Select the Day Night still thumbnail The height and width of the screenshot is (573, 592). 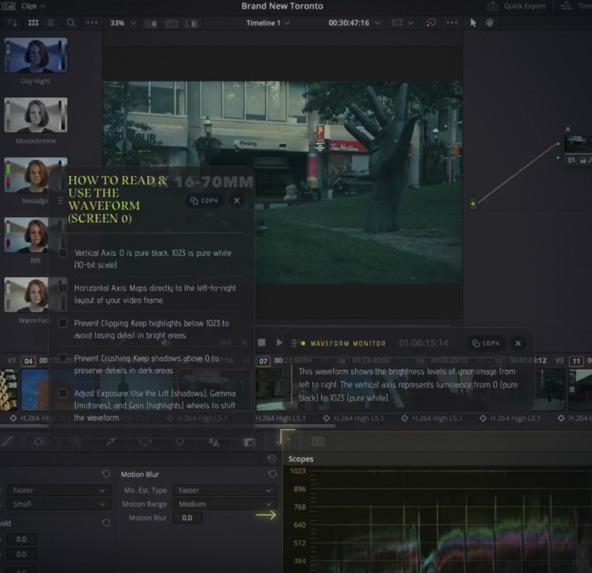(x=36, y=55)
